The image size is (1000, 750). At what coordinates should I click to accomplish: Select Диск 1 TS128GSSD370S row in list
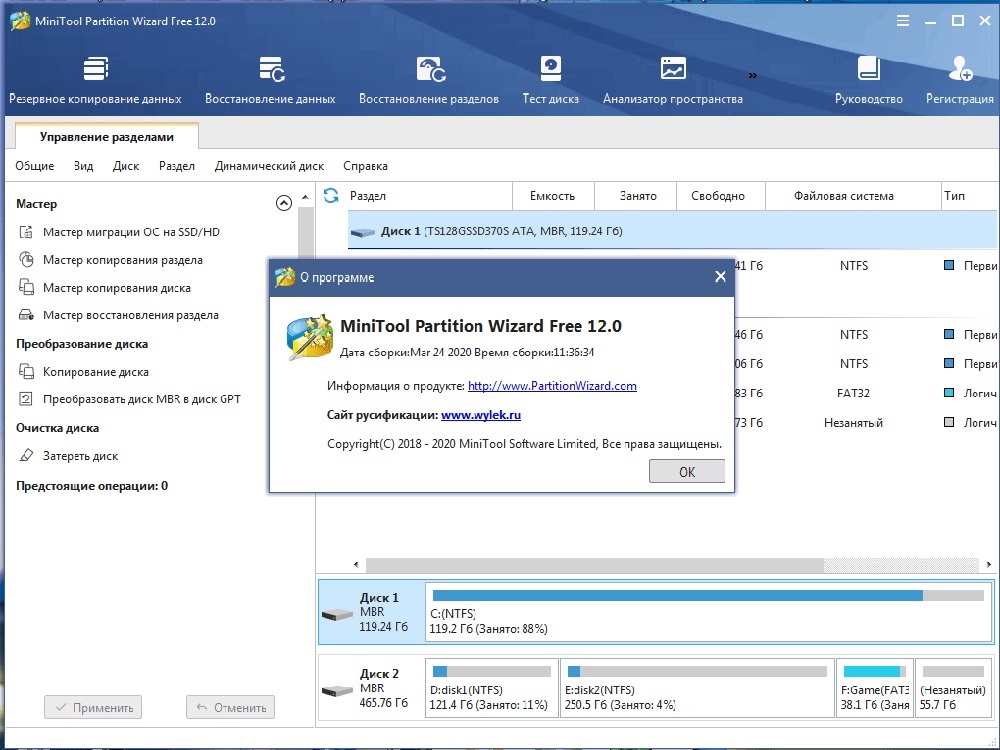coord(672,231)
